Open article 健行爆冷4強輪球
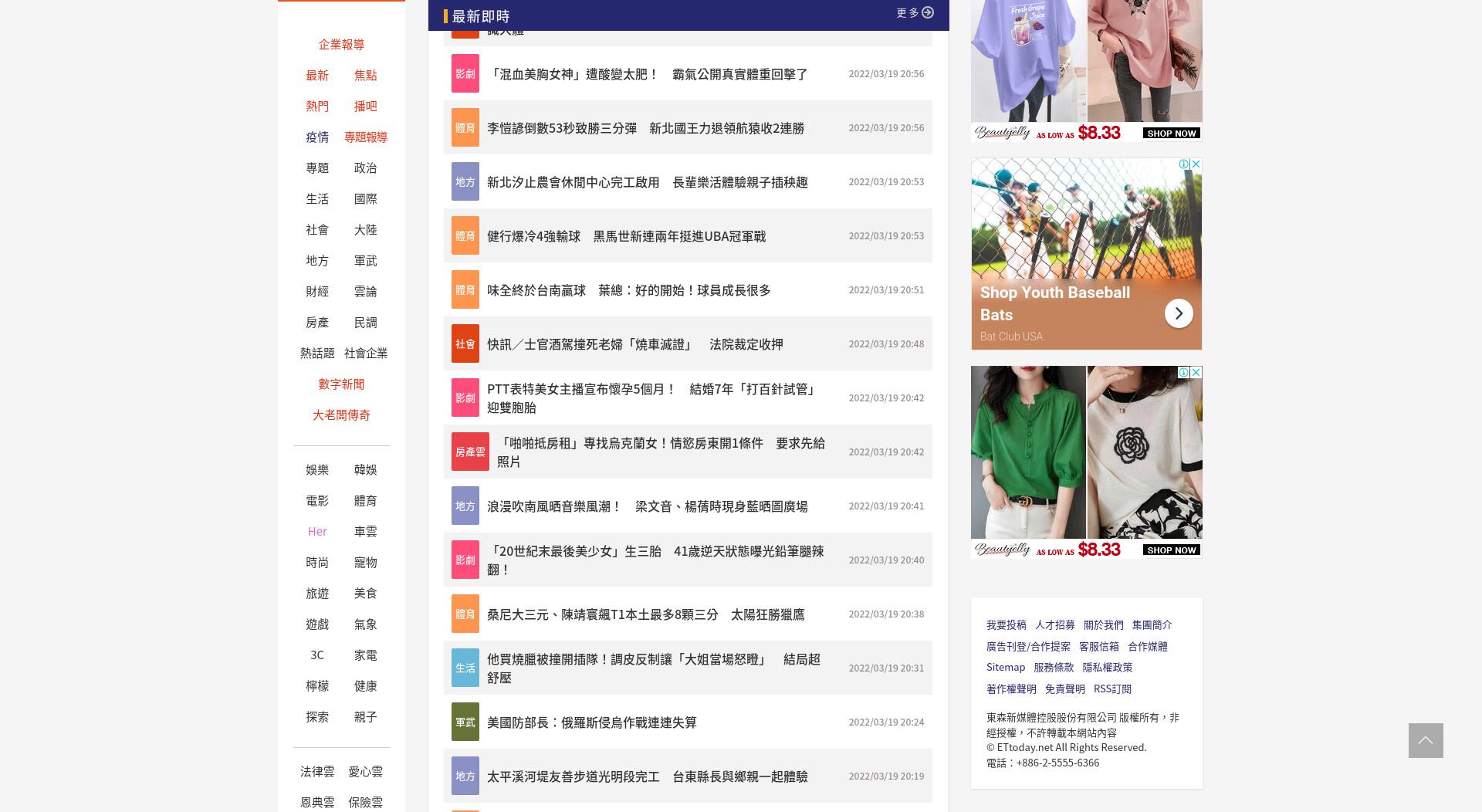This screenshot has height=812, width=1482. (626, 236)
